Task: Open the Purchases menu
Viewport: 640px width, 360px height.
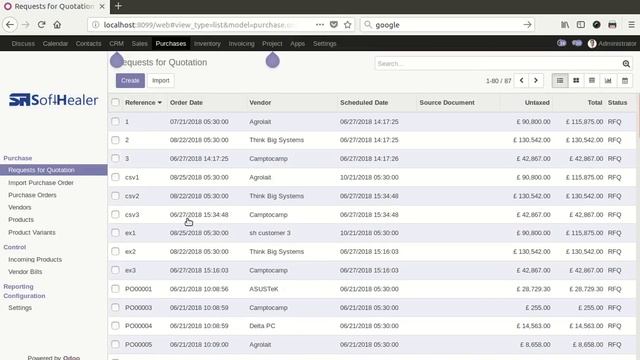Action: pos(171,43)
